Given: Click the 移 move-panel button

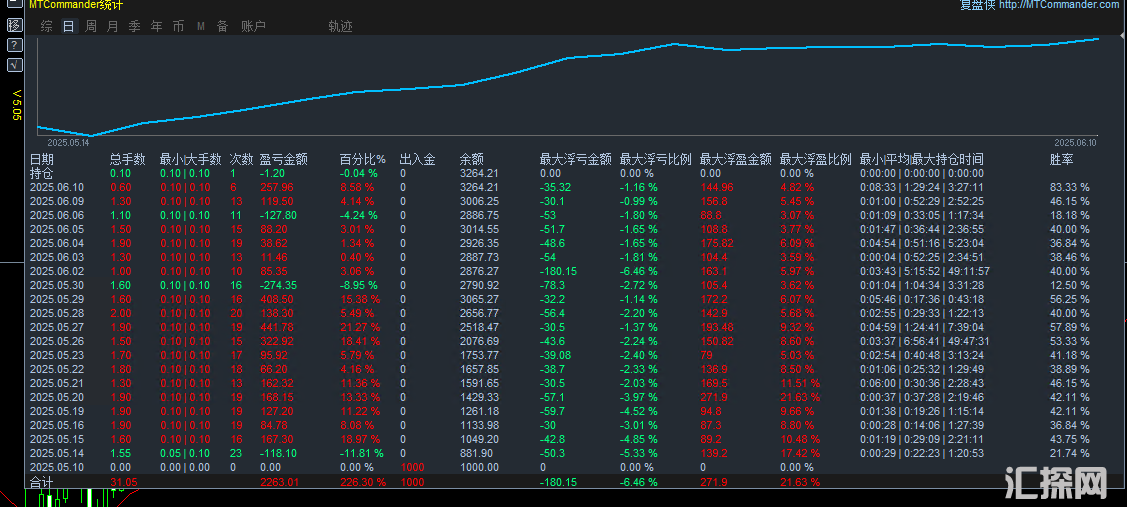Looking at the screenshot, I should tap(14, 25).
